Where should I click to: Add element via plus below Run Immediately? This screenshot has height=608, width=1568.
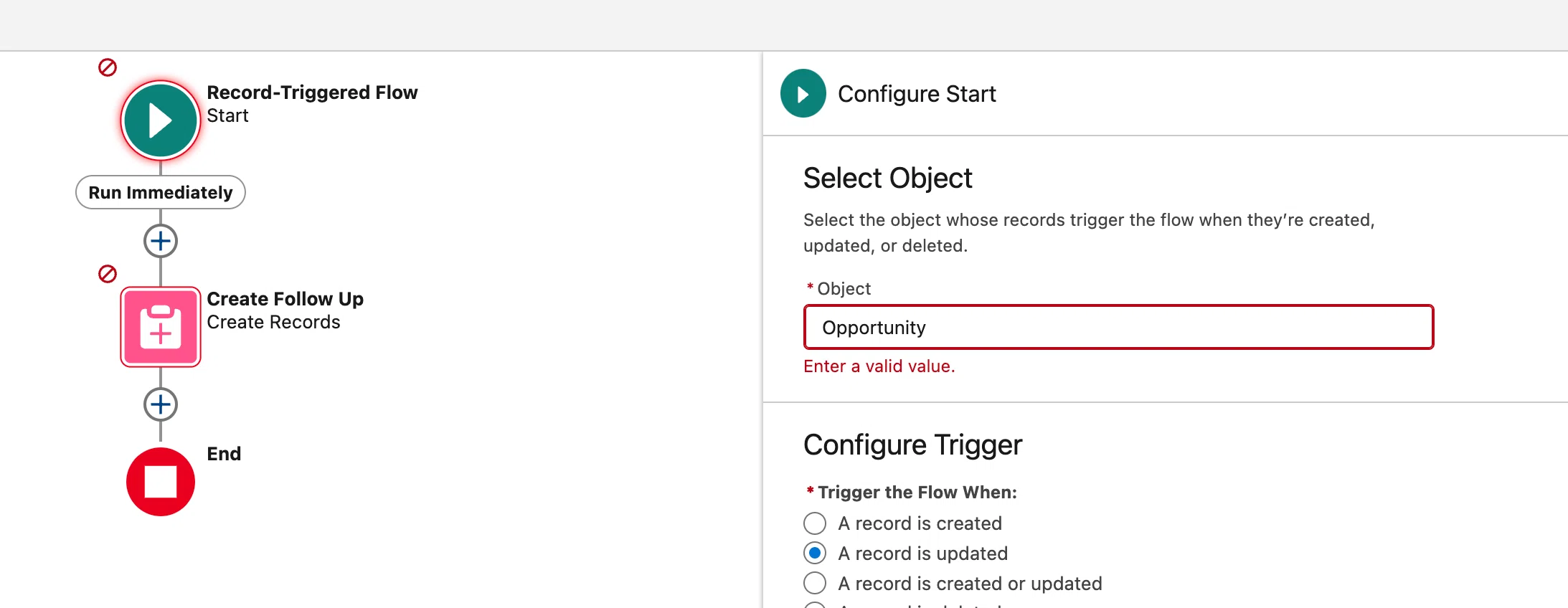pos(161,241)
